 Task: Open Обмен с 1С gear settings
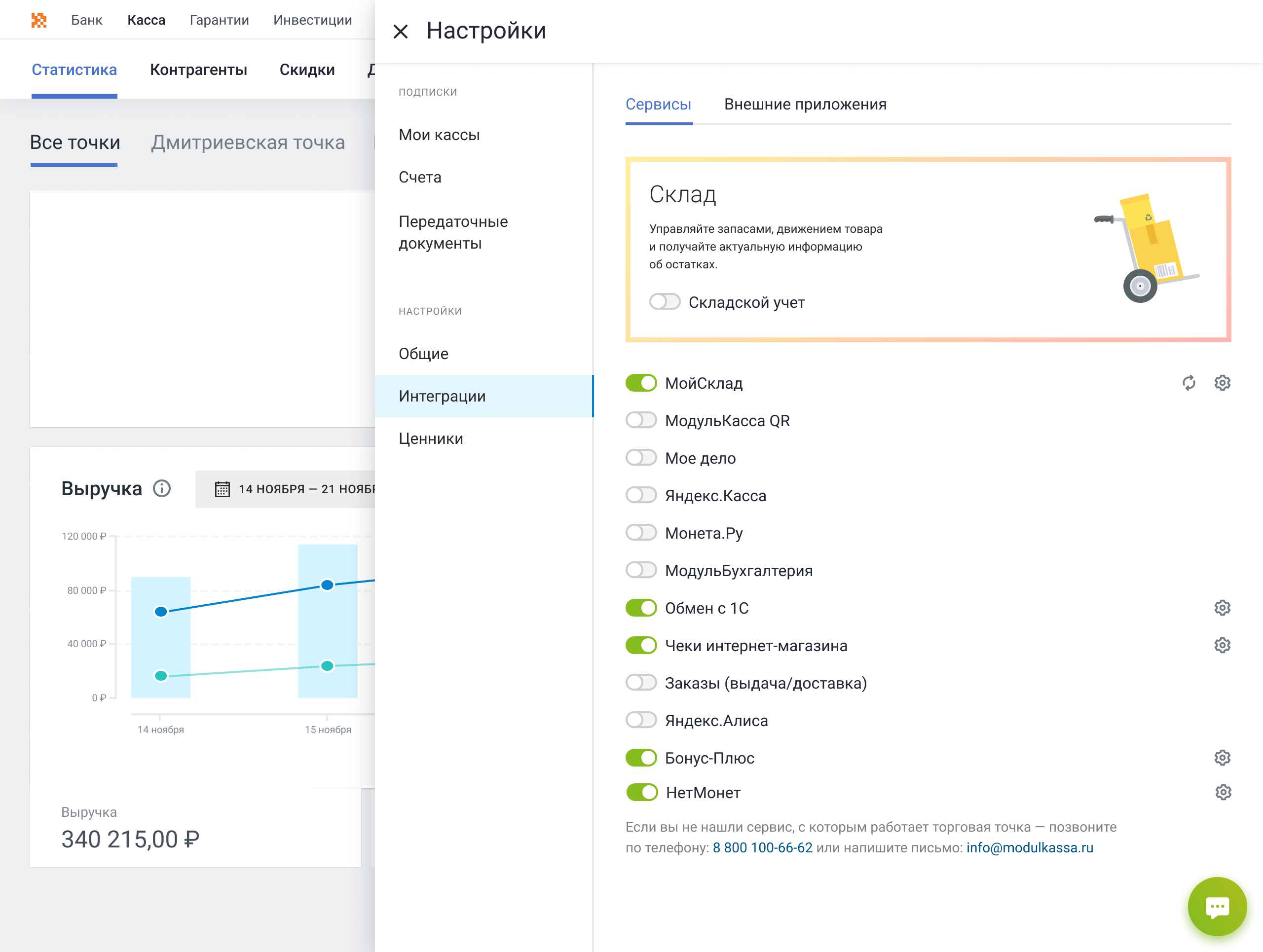click(1223, 608)
